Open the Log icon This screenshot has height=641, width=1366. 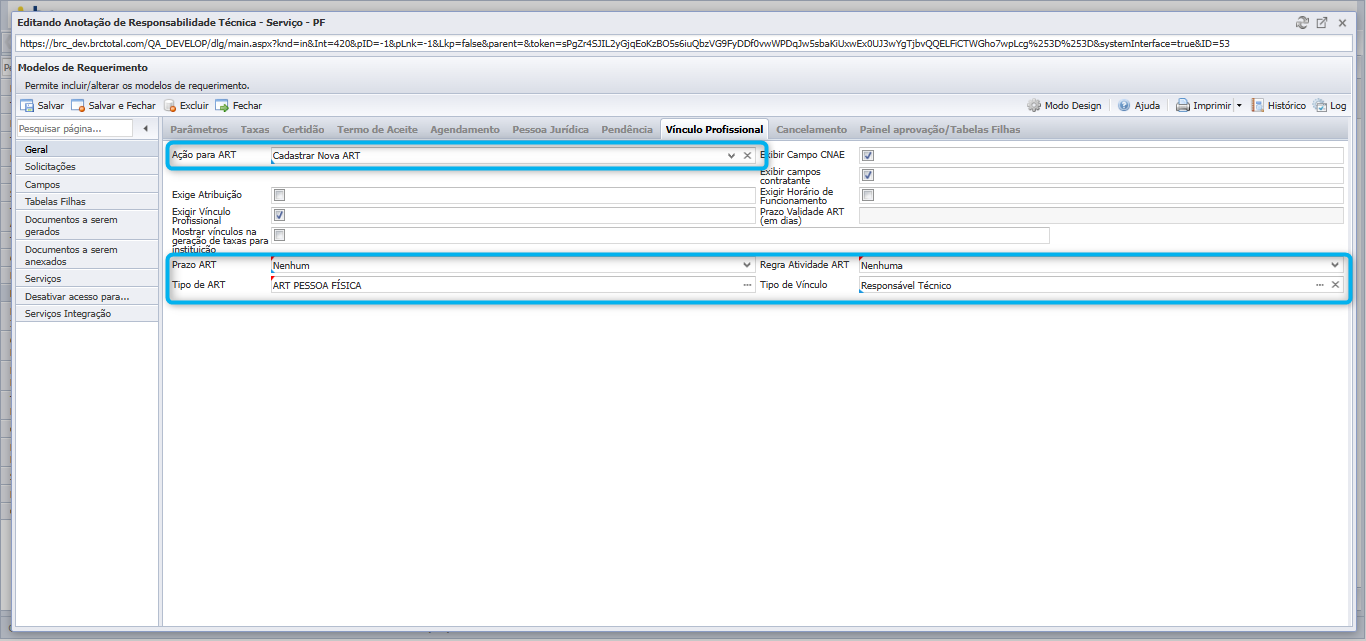pos(1320,105)
